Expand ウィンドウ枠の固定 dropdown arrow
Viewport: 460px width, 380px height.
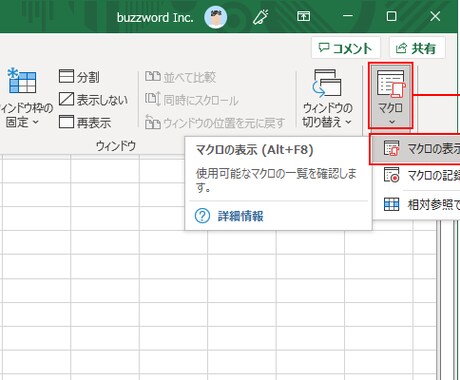tap(36, 122)
